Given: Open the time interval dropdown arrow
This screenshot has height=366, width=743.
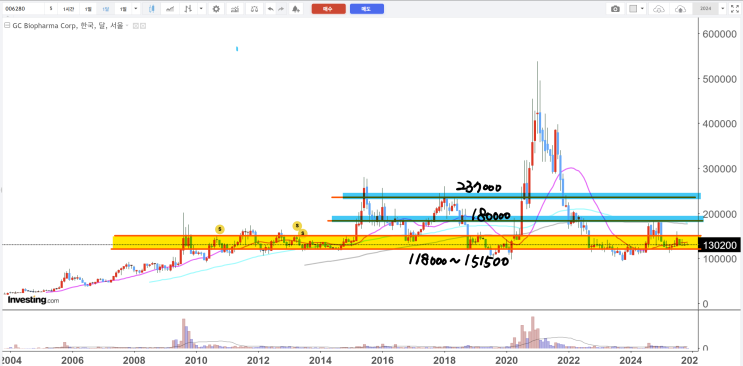Looking at the screenshot, I should (136, 9).
